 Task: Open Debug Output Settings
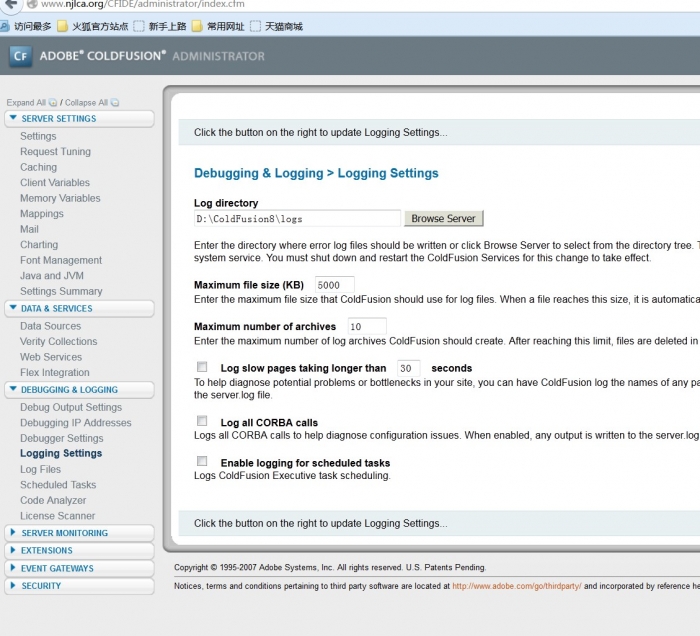pos(71,407)
